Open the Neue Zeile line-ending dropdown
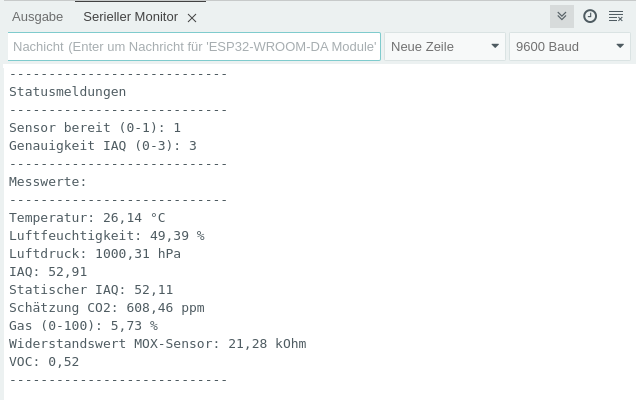The height and width of the screenshot is (400, 636). point(445,47)
